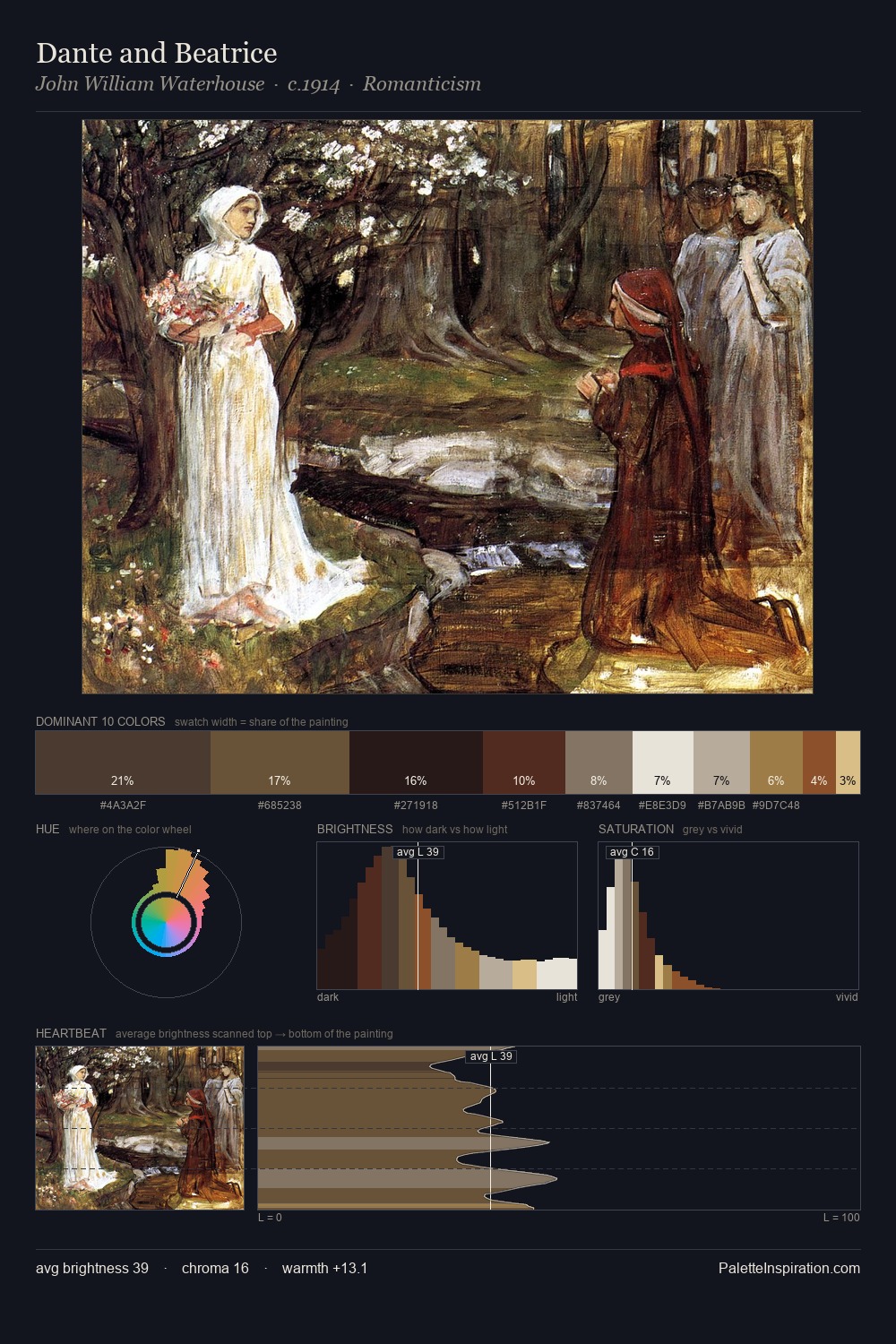Select the 16% dark swatch #271918
This screenshot has width=896, height=1344.
(416, 762)
